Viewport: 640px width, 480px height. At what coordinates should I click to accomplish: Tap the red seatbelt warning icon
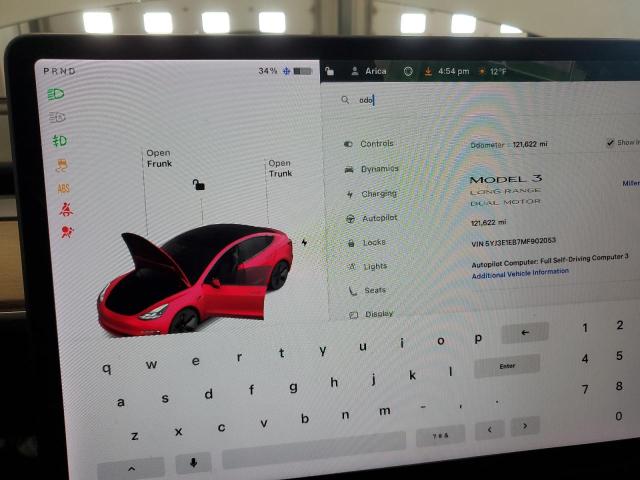coord(66,210)
